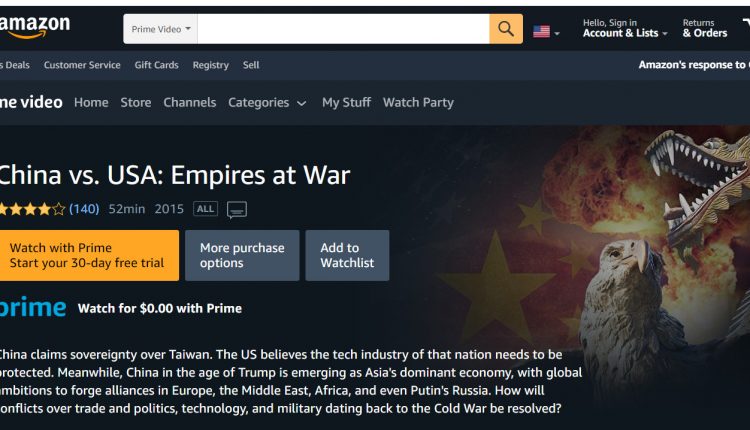The width and height of the screenshot is (750, 430).
Task: Open the 140 ratings count link
Action: click(84, 209)
